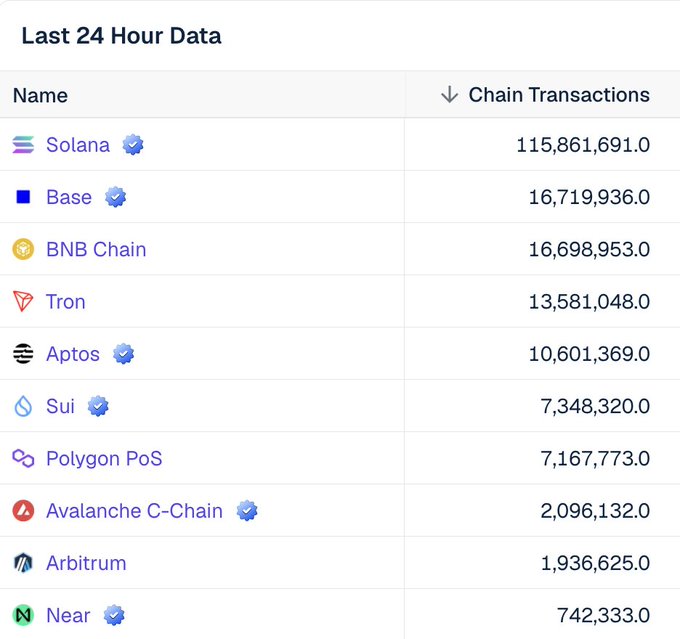
Task: Select the value 7,167,773.0
Action: click(x=595, y=459)
